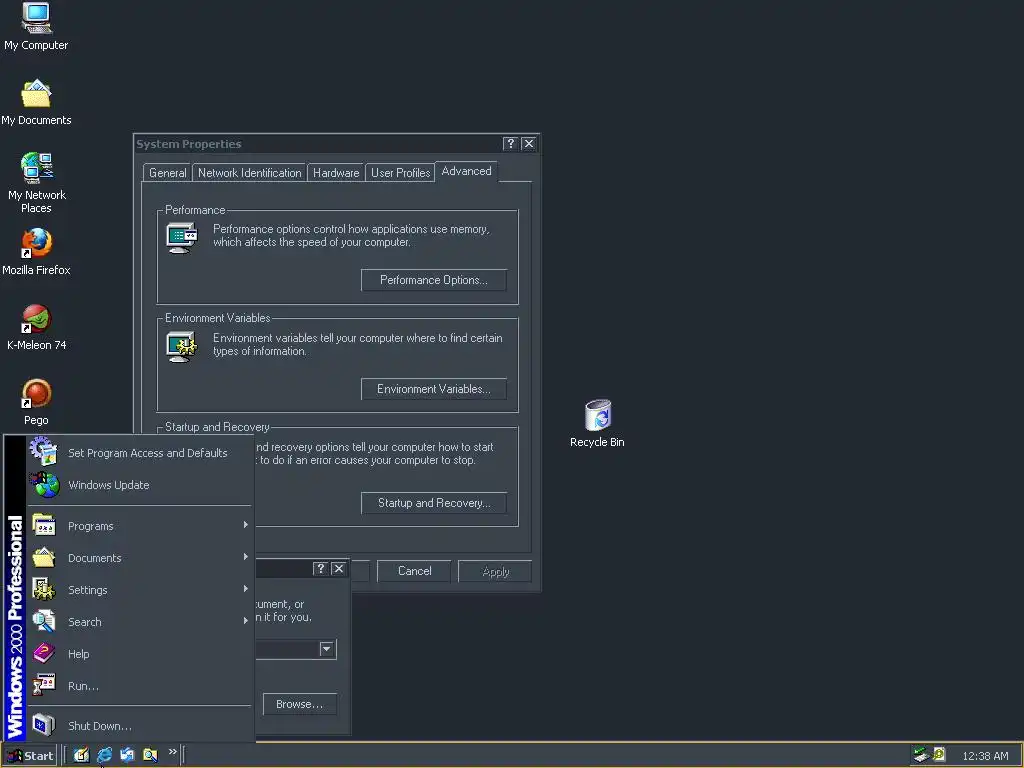The image size is (1024, 768).
Task: Click the Start button
Action: tap(30, 756)
